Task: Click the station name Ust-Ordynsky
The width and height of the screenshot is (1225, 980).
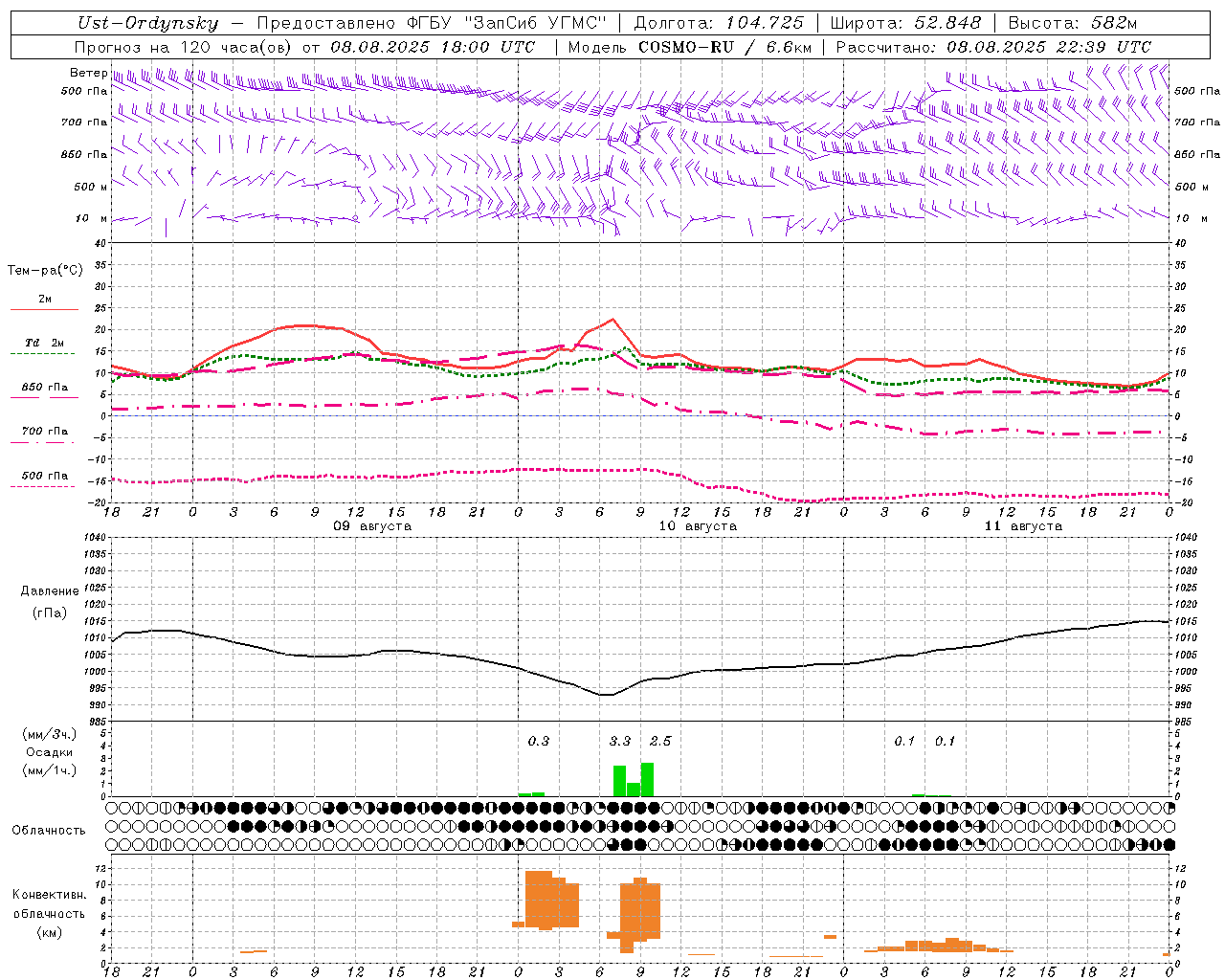Action: point(147,23)
